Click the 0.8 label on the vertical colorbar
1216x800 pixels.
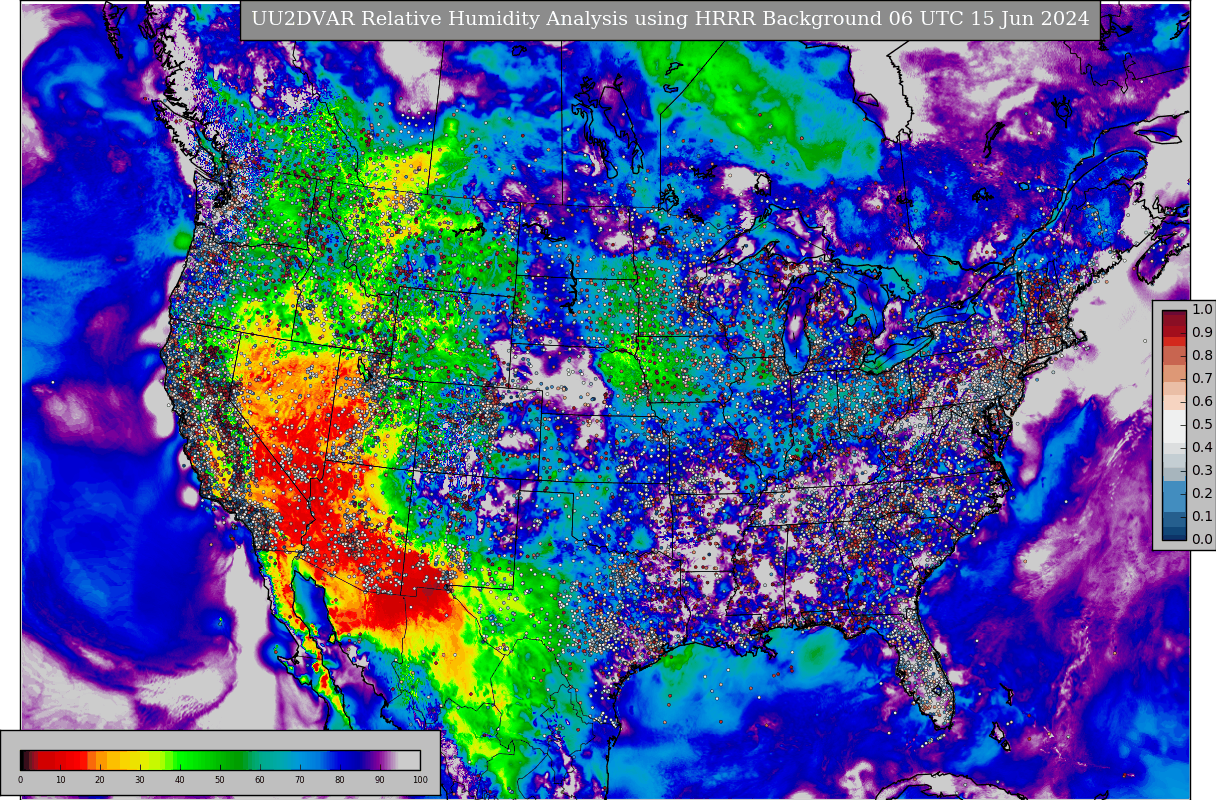1202,356
